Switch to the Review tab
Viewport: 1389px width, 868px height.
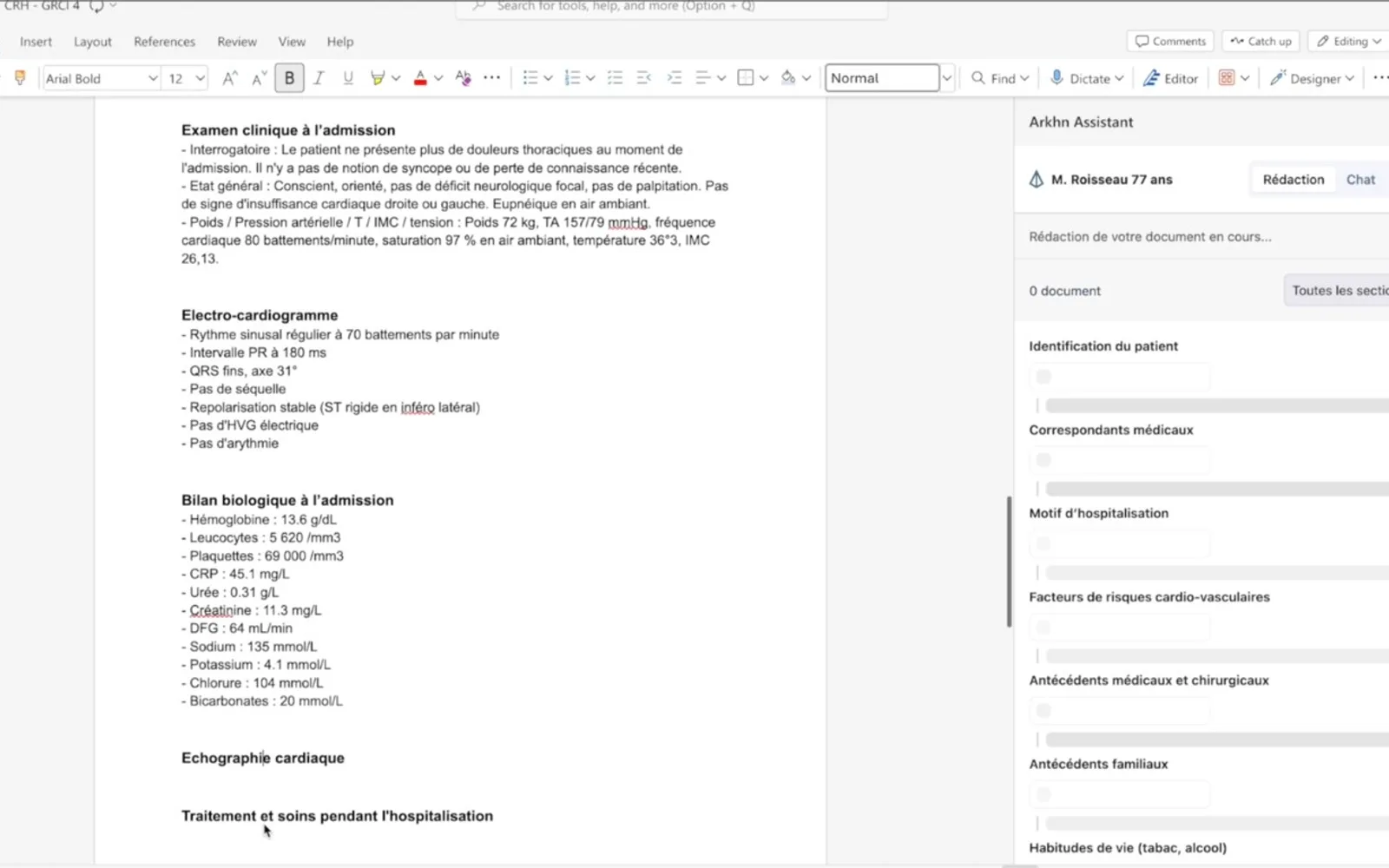tap(237, 42)
